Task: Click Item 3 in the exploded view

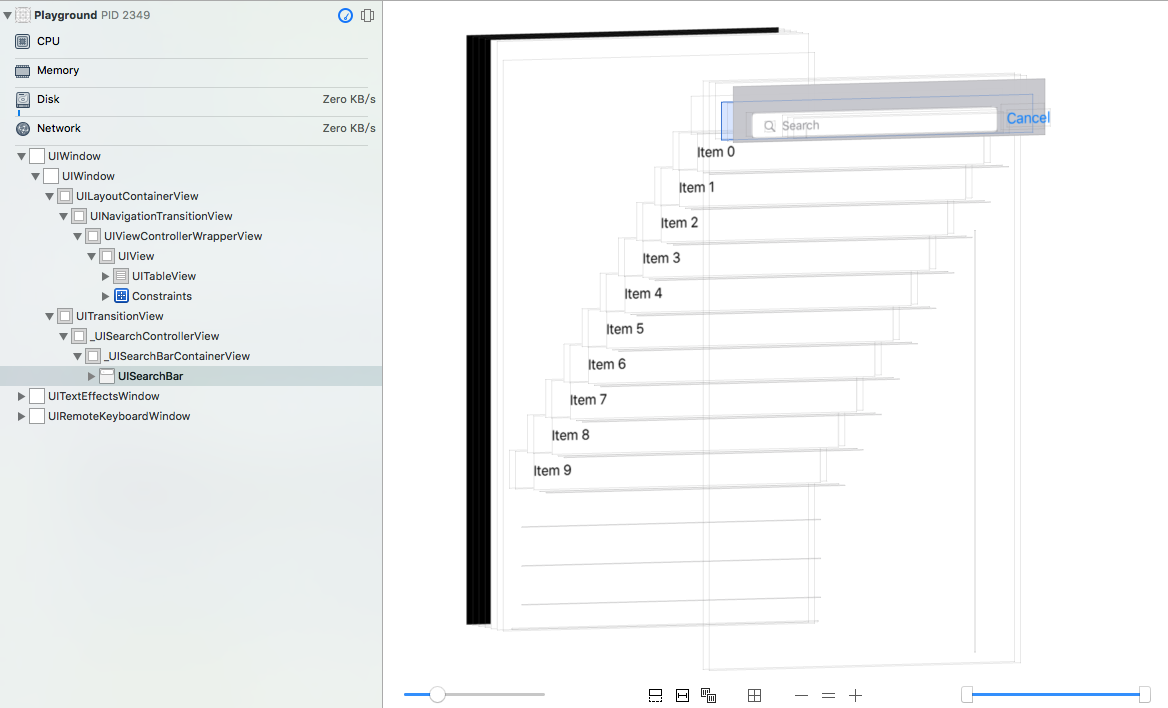Action: [x=661, y=259]
